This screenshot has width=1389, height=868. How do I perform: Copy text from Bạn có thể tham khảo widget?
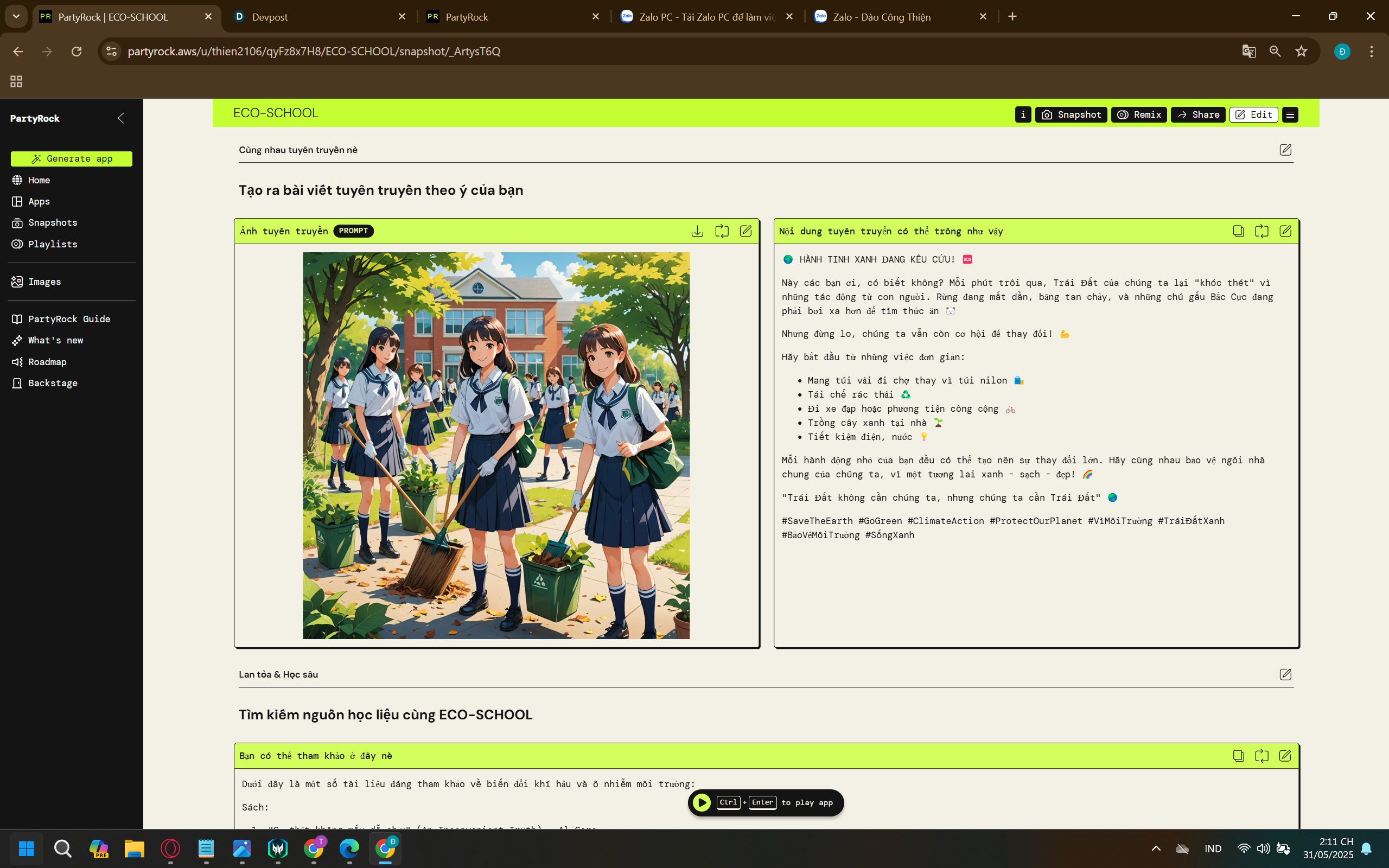click(x=1238, y=756)
